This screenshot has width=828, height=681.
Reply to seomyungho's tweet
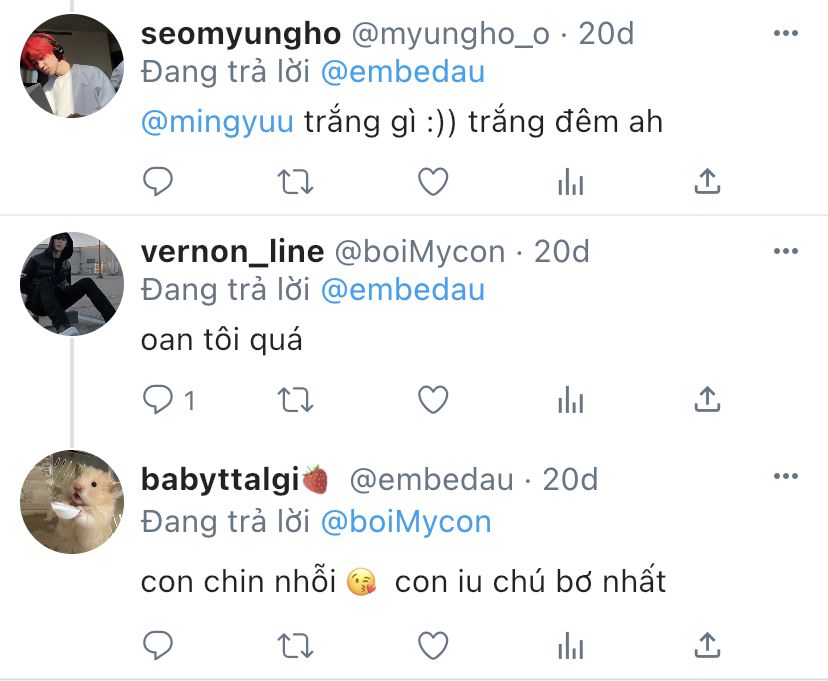tap(158, 182)
